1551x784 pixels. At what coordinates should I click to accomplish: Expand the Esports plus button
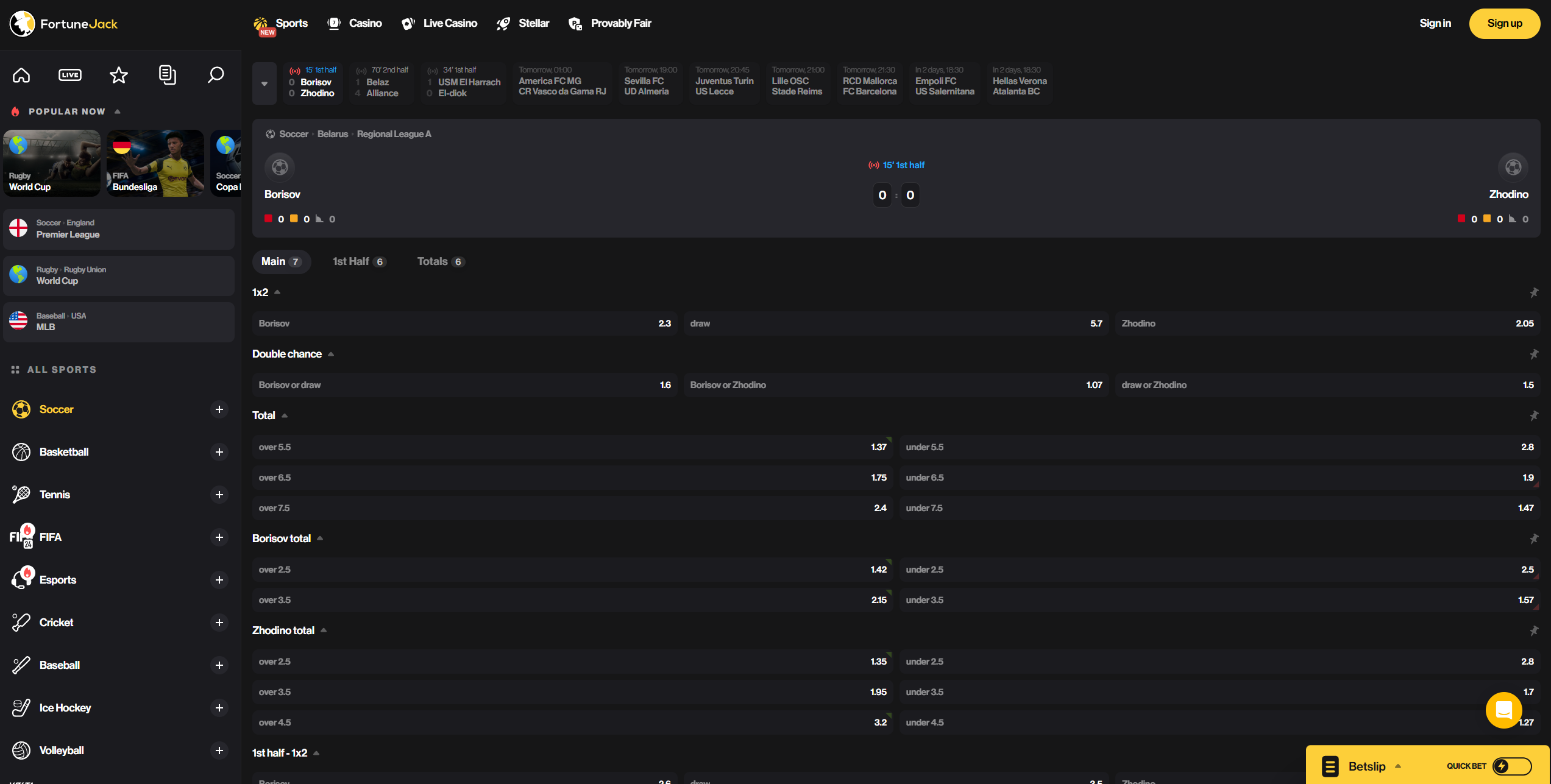point(219,580)
